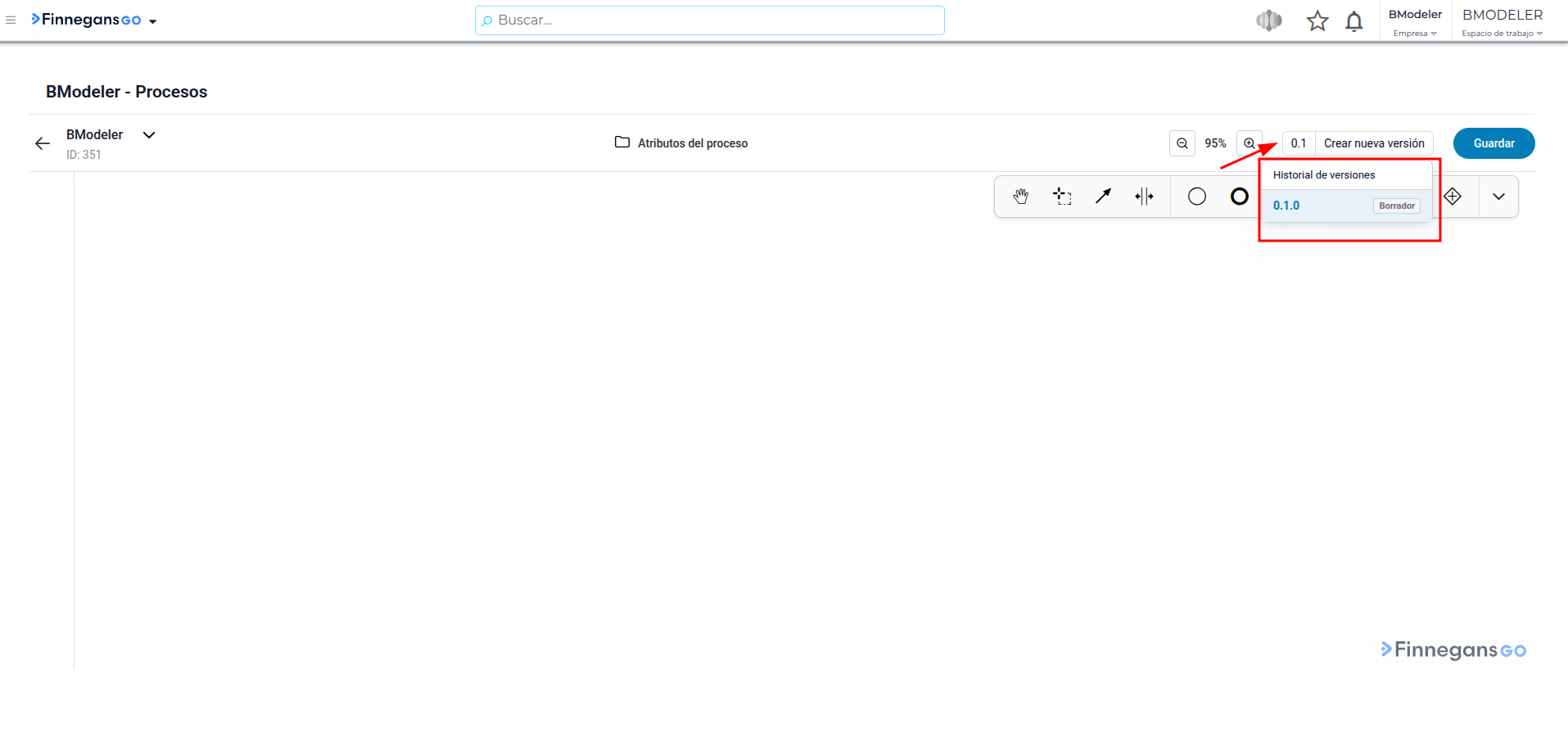Add an end event (thick circle)
The width and height of the screenshot is (1568, 742).
(1240, 197)
